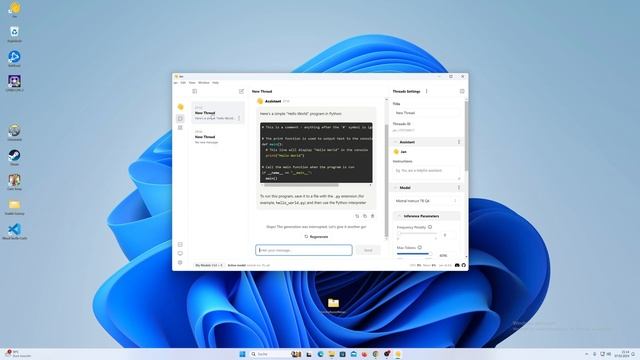Open Jan desktop shortcut icon
This screenshot has height=360, width=640.
14,9
